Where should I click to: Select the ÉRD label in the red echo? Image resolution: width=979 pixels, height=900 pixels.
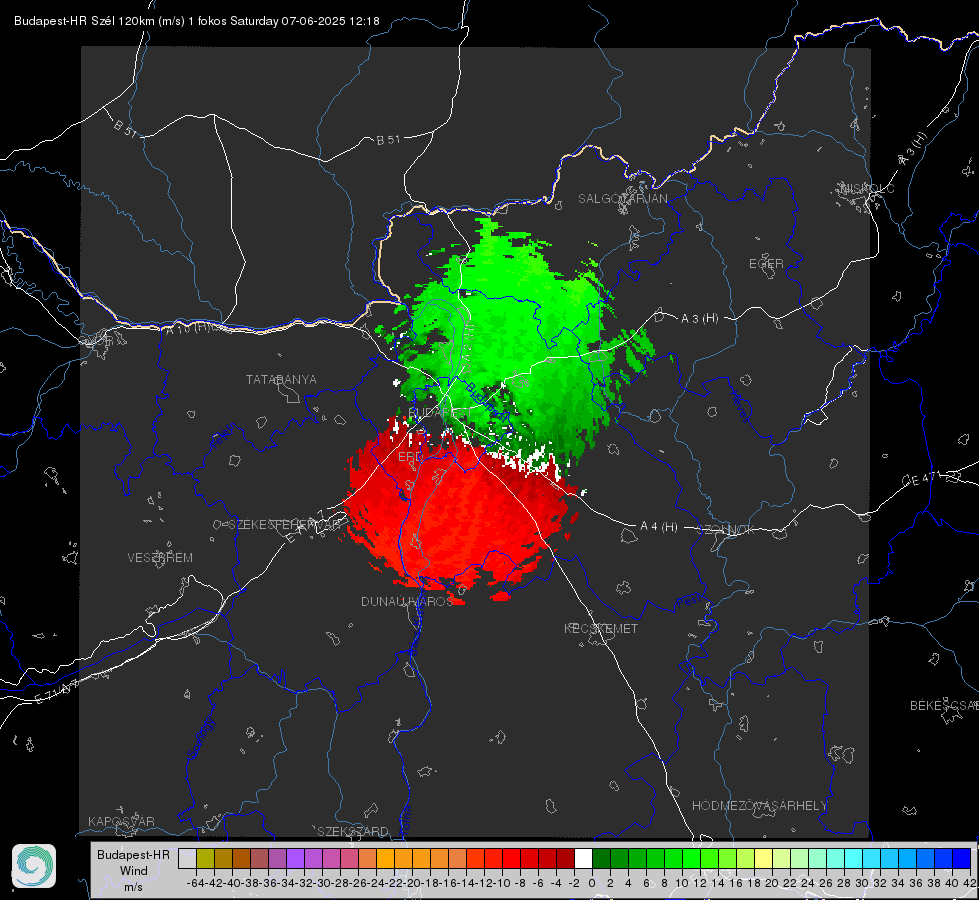410,457
